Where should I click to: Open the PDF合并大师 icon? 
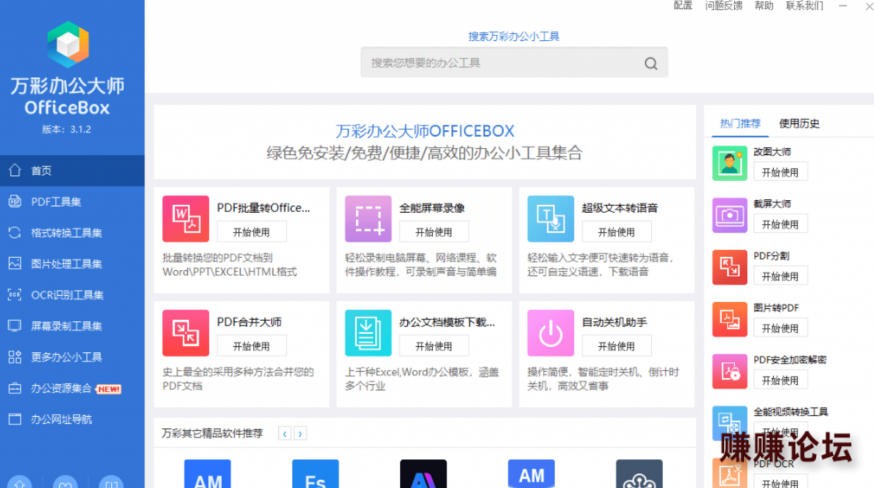coord(186,333)
